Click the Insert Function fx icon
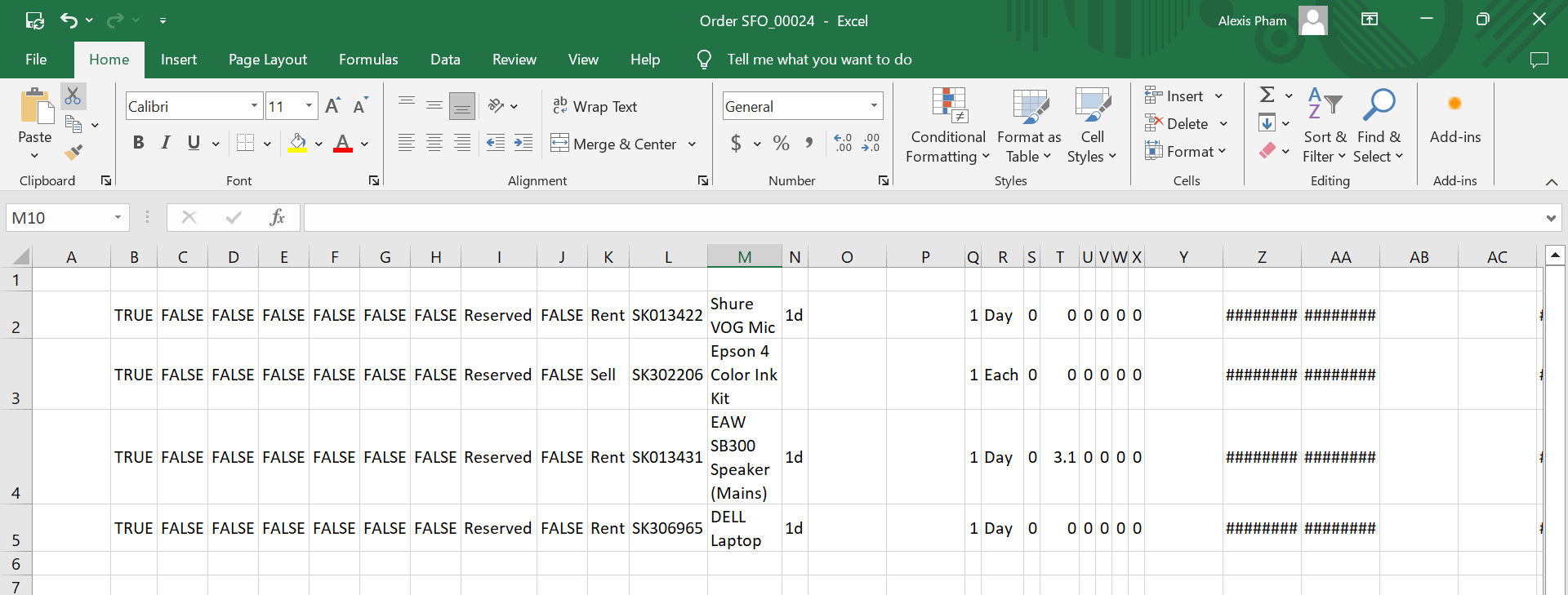This screenshot has width=1568, height=595. tap(277, 217)
